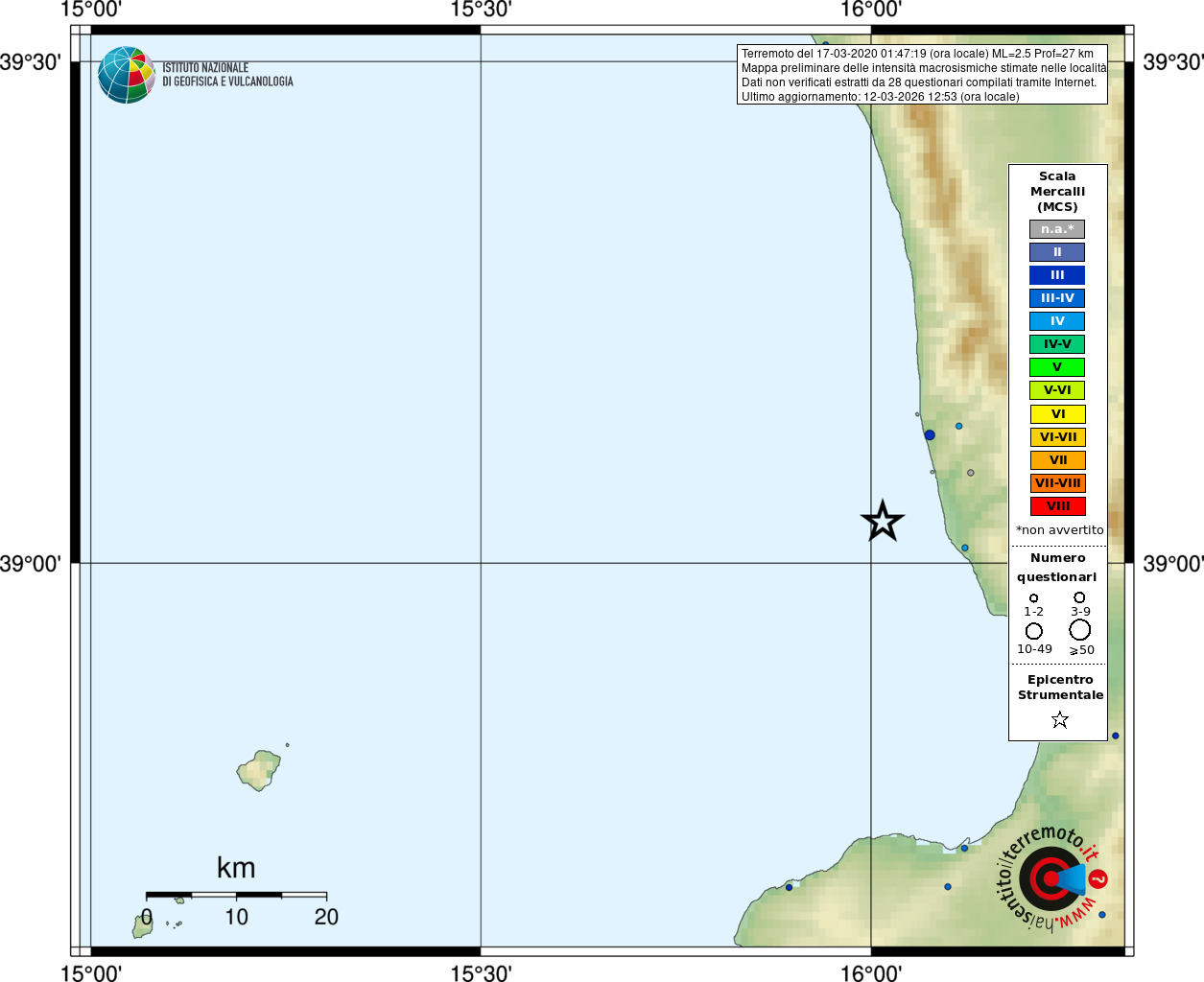Select the yellow VI intensity swatch
This screenshot has width=1204, height=982.
[1058, 414]
